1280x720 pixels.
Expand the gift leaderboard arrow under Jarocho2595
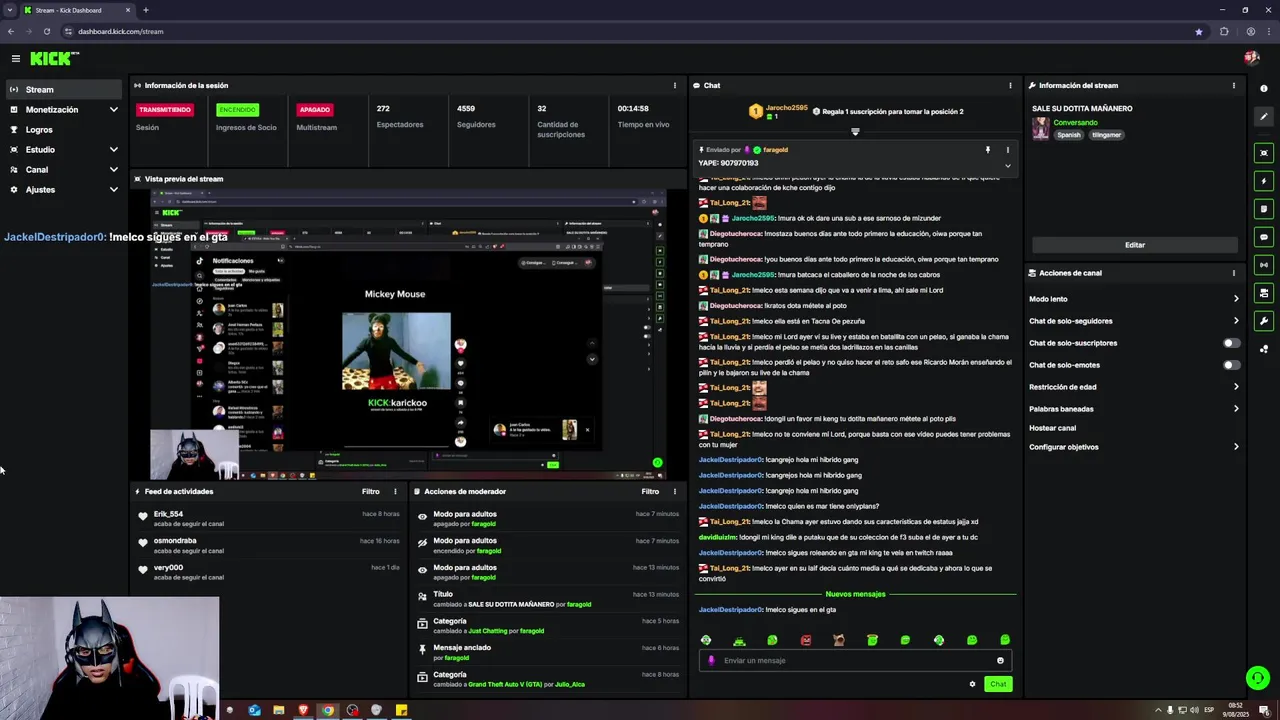(855, 131)
